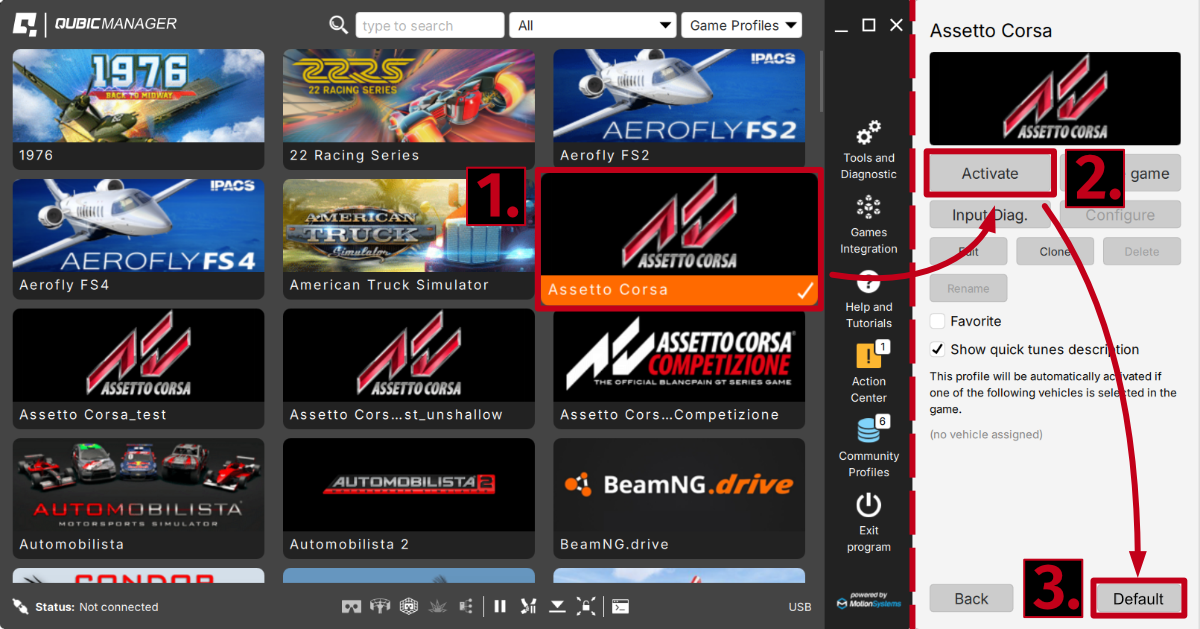Open Tools and Diagnostic panel
The width and height of the screenshot is (1200, 629).
pyautogui.click(x=868, y=149)
